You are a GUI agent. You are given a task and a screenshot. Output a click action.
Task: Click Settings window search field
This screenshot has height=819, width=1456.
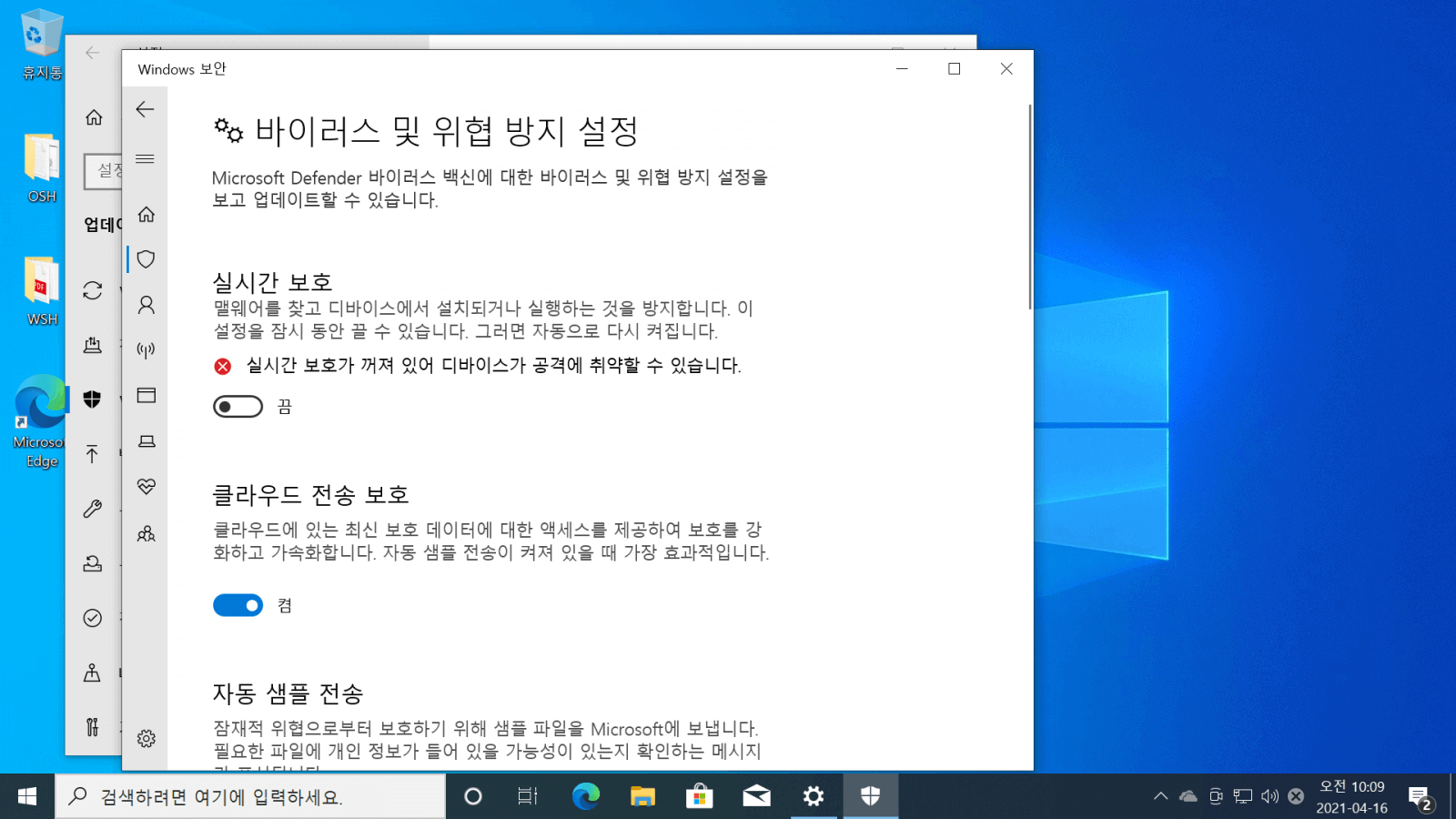click(x=104, y=171)
